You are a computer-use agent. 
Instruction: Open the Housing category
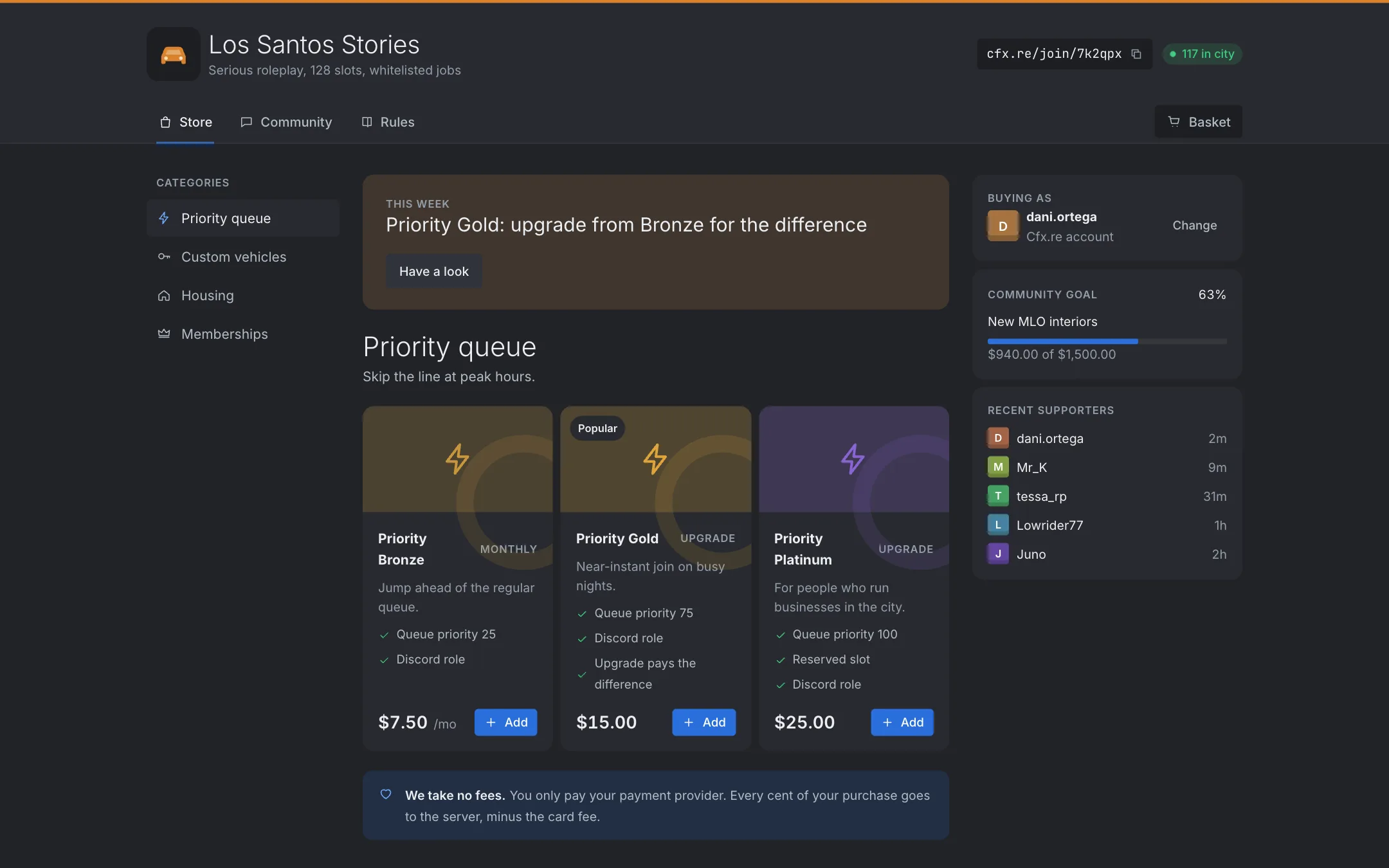coord(243,295)
